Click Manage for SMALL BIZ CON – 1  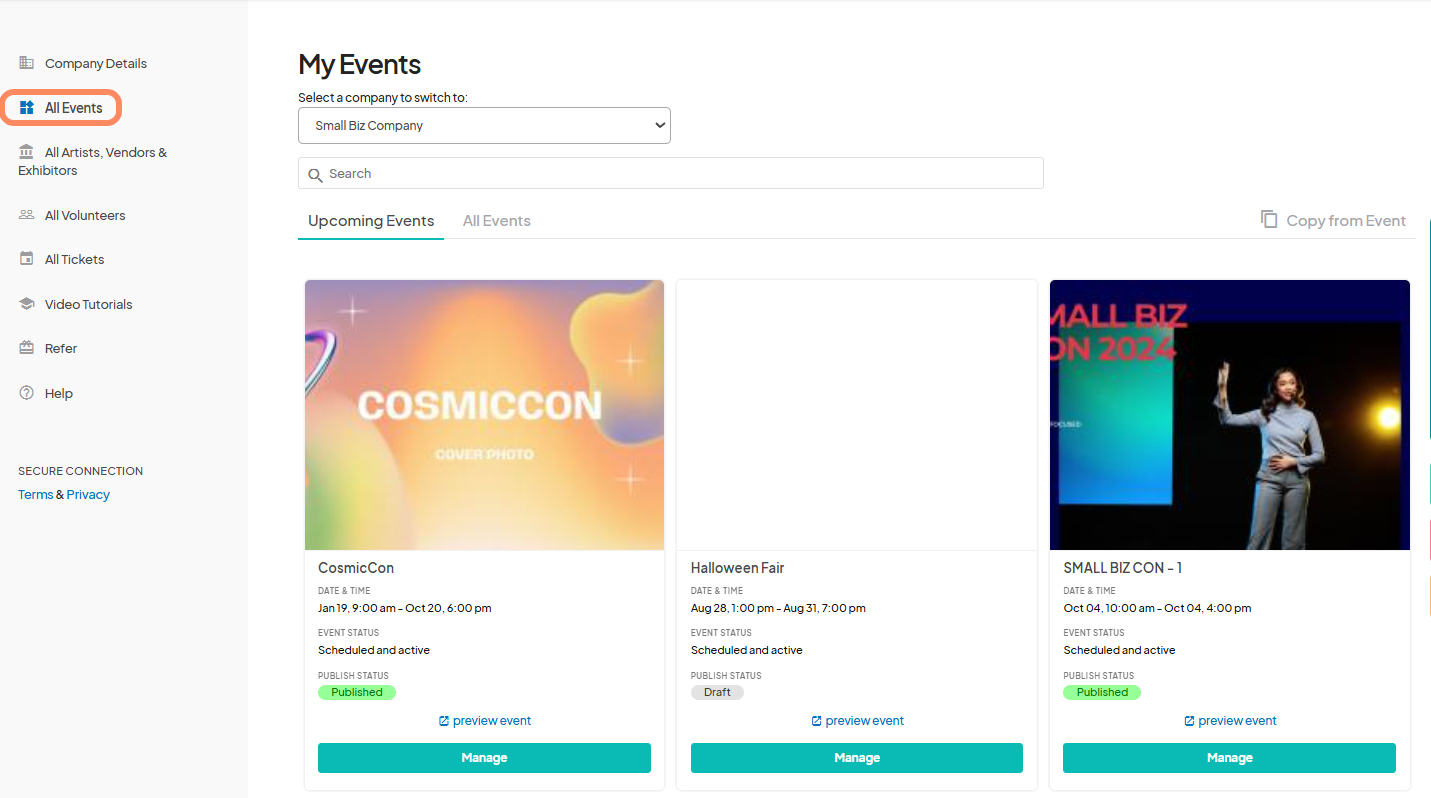(1229, 757)
